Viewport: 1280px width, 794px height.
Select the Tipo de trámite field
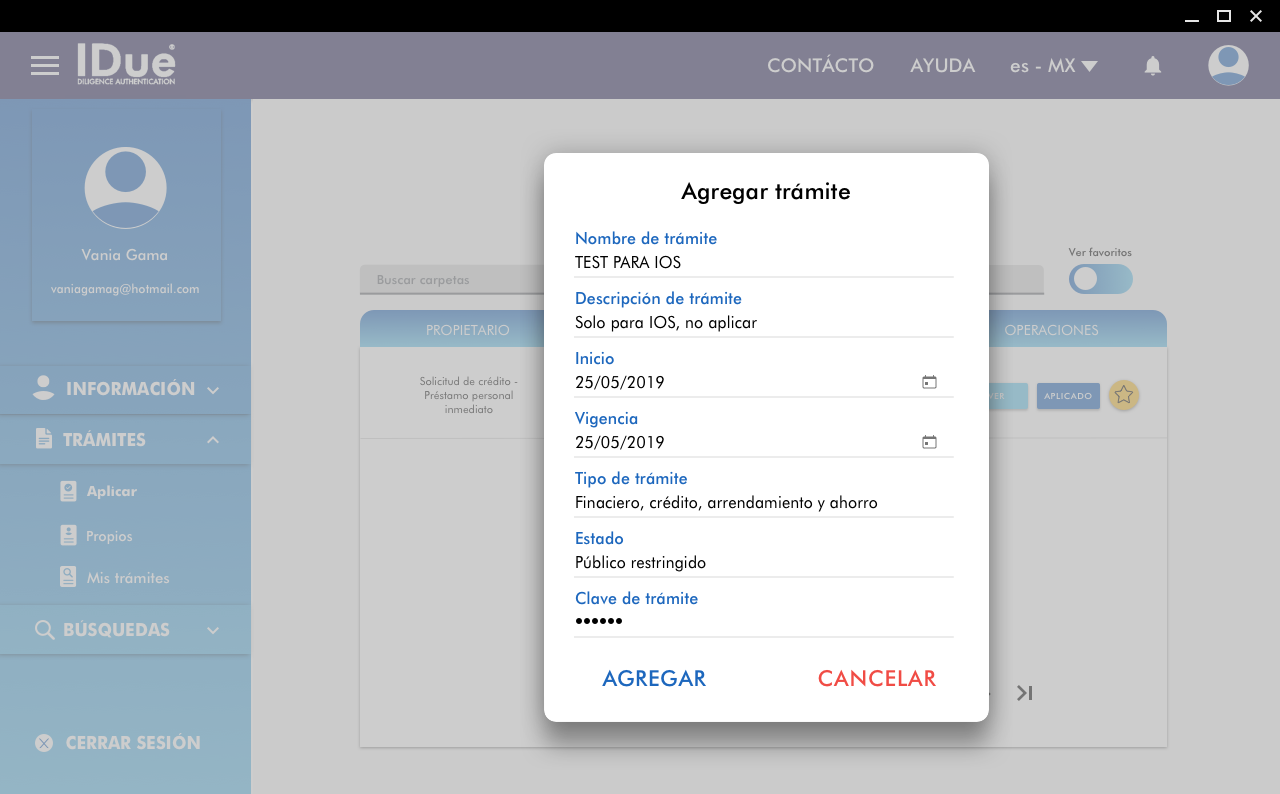[763, 503]
